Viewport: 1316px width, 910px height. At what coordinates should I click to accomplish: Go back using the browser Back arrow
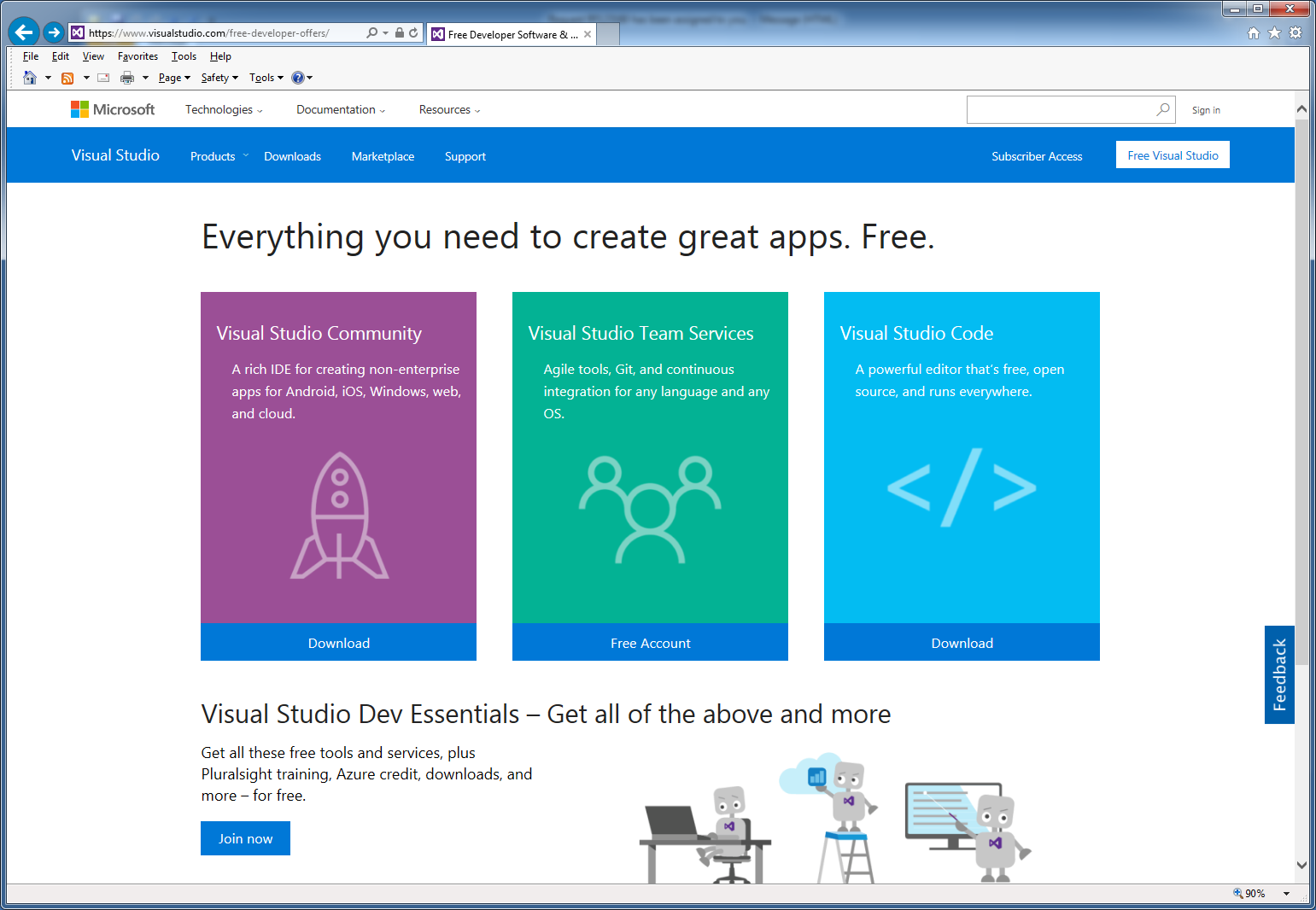[x=24, y=32]
